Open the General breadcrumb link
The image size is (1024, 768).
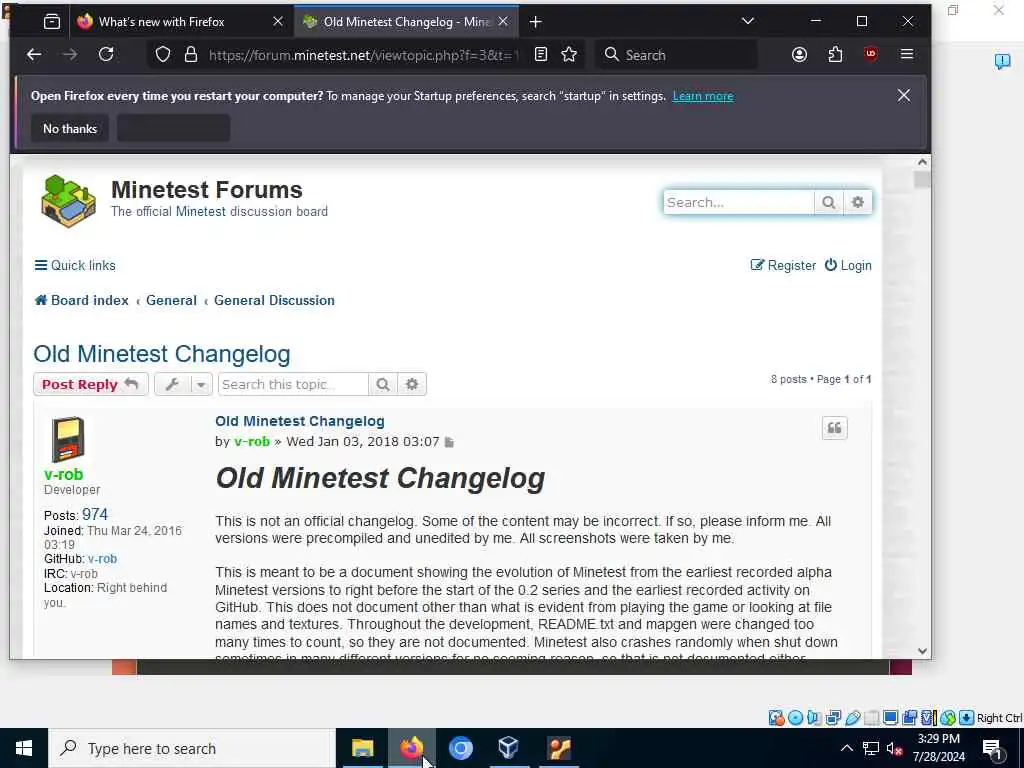click(x=171, y=300)
